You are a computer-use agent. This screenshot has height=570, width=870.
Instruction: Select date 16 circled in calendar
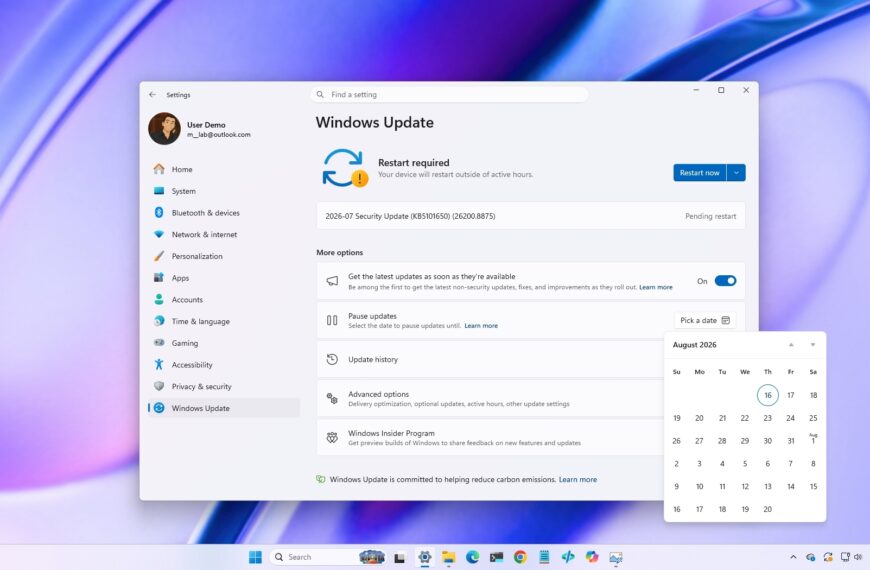tap(768, 395)
